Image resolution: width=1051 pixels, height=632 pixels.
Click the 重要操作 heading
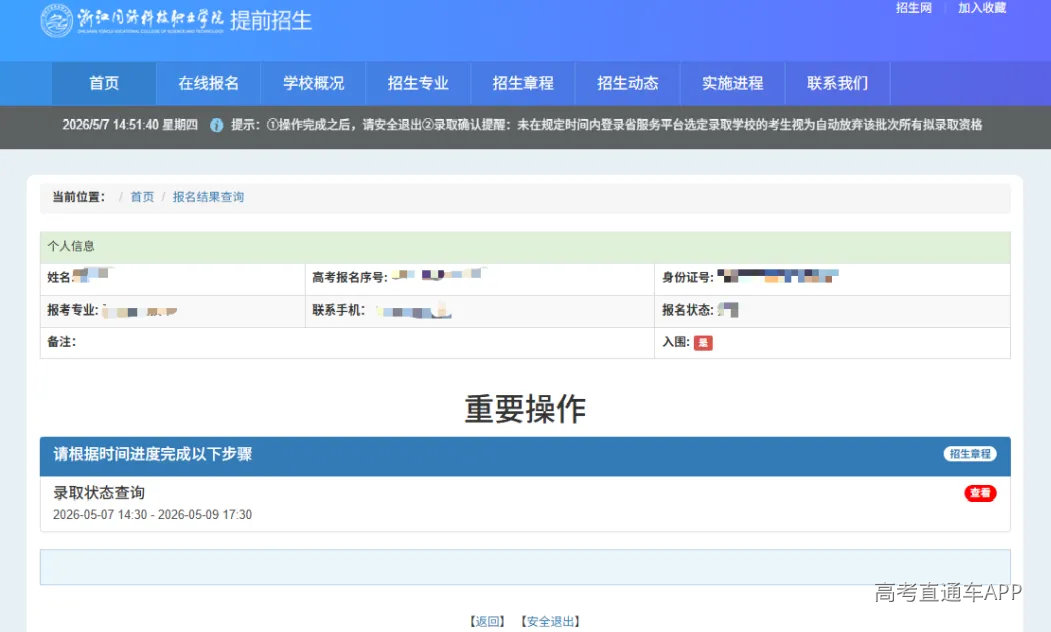point(525,409)
